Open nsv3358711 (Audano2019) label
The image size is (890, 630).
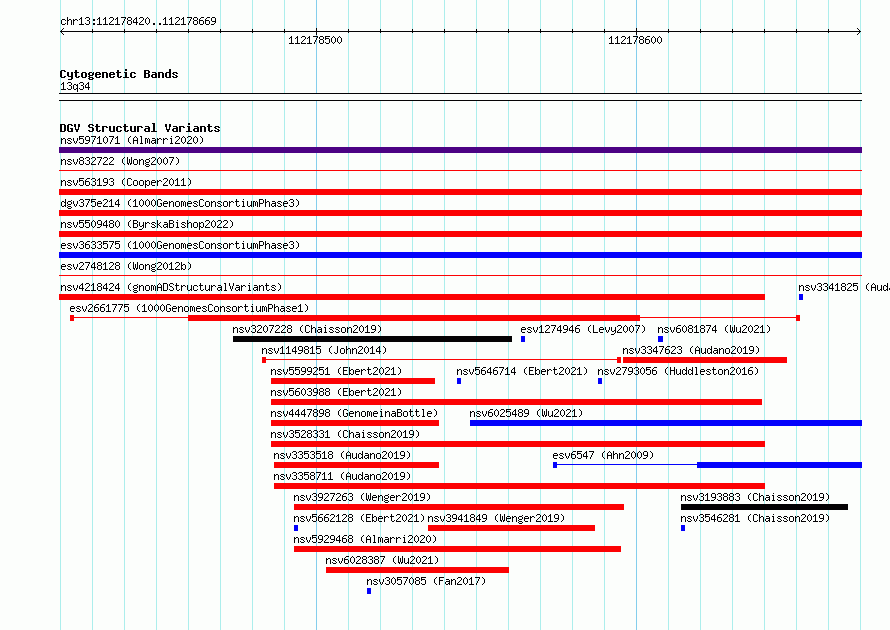[342, 476]
